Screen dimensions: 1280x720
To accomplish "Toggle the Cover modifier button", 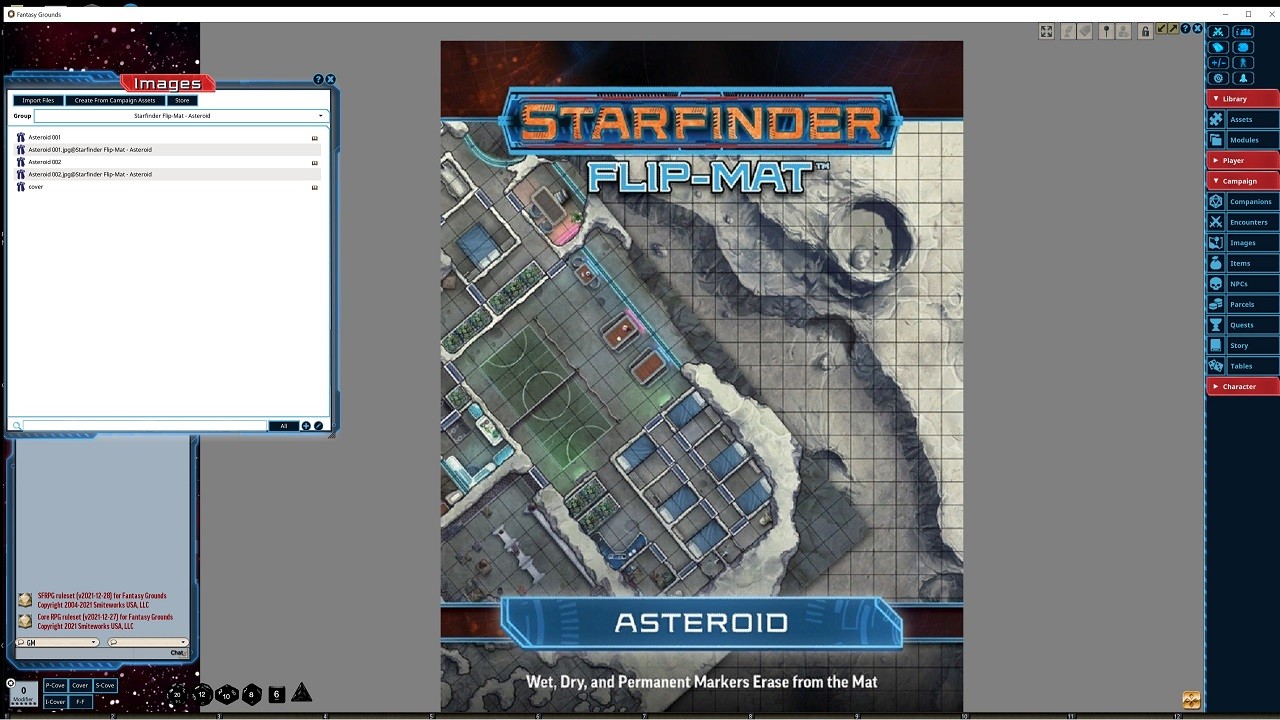I will tap(80, 685).
